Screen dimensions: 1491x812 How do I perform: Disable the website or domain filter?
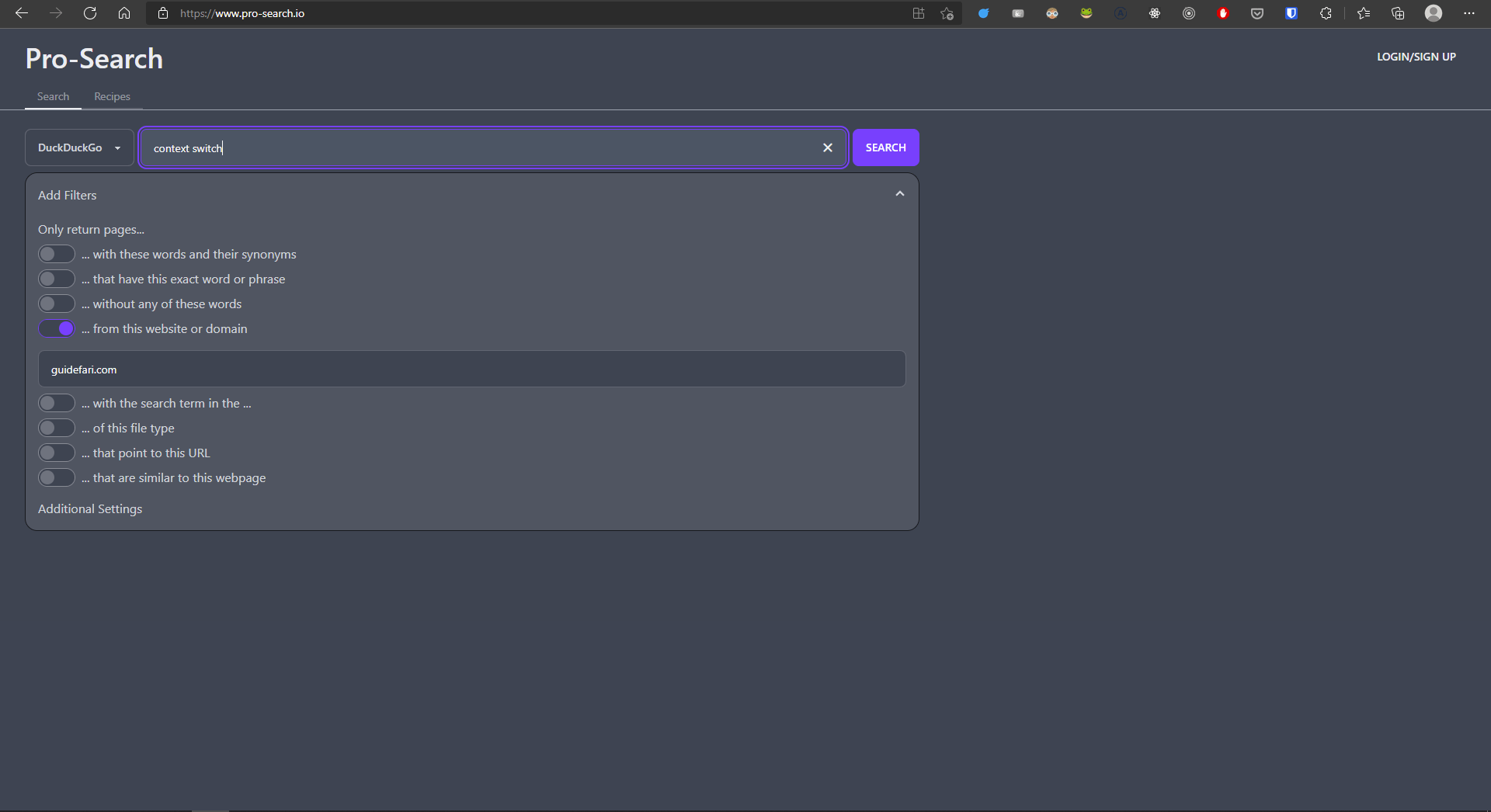point(57,328)
